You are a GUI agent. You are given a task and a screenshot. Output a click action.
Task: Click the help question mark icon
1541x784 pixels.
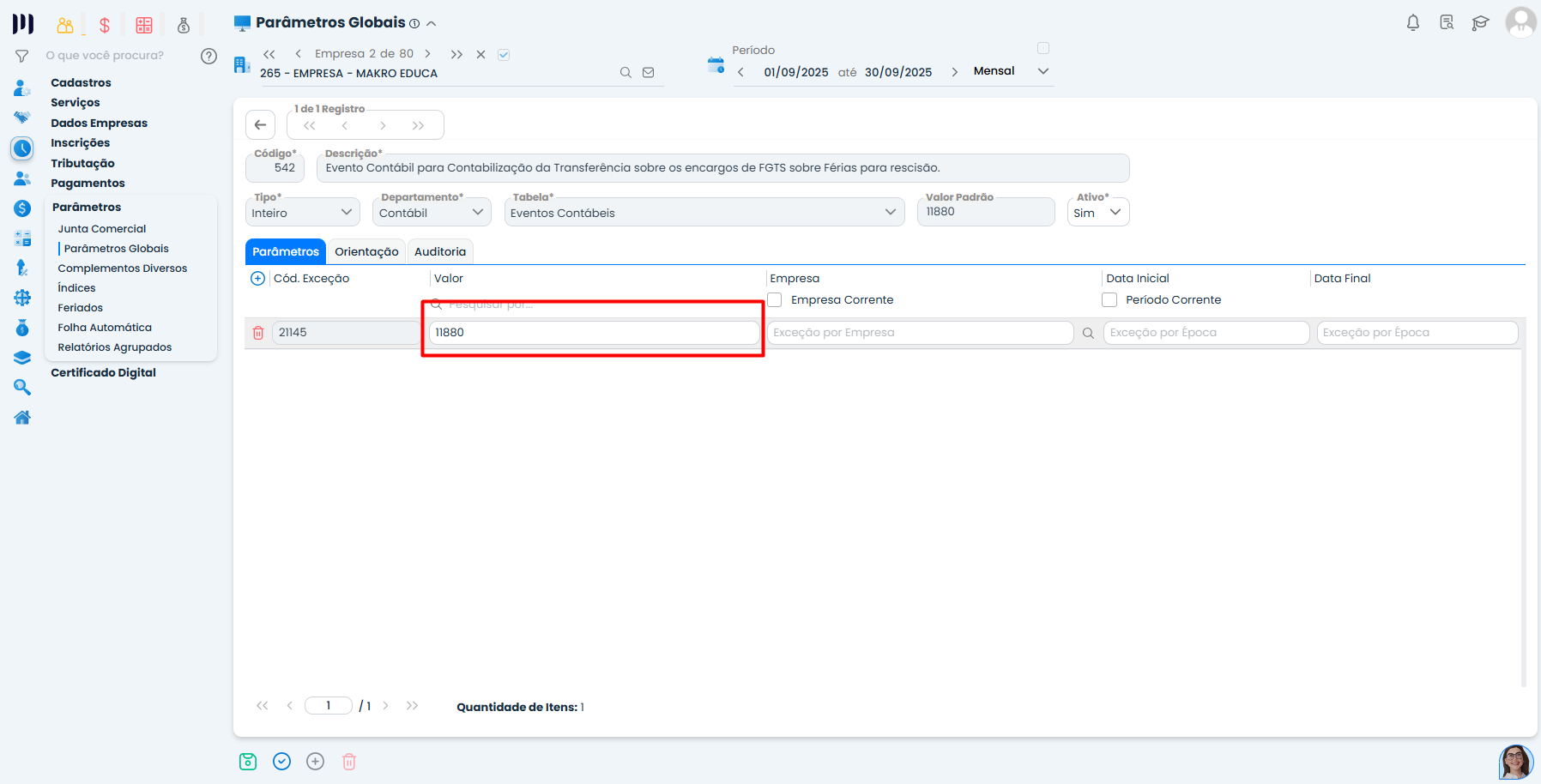(x=208, y=56)
